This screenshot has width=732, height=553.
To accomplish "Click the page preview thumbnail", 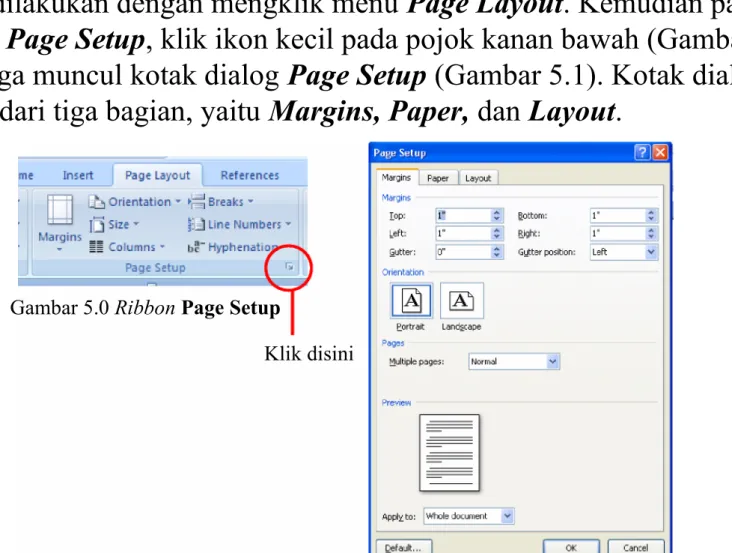I will pyautogui.click(x=449, y=453).
